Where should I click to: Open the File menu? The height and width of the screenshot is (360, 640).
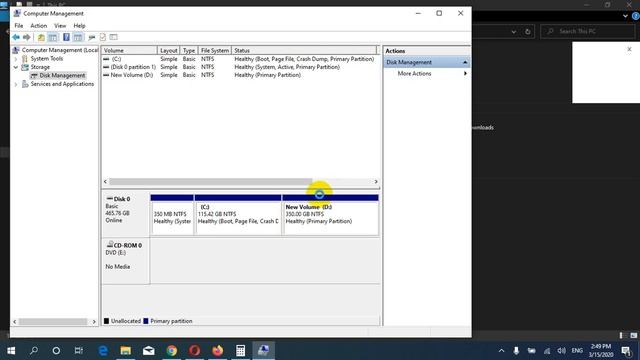click(x=19, y=26)
